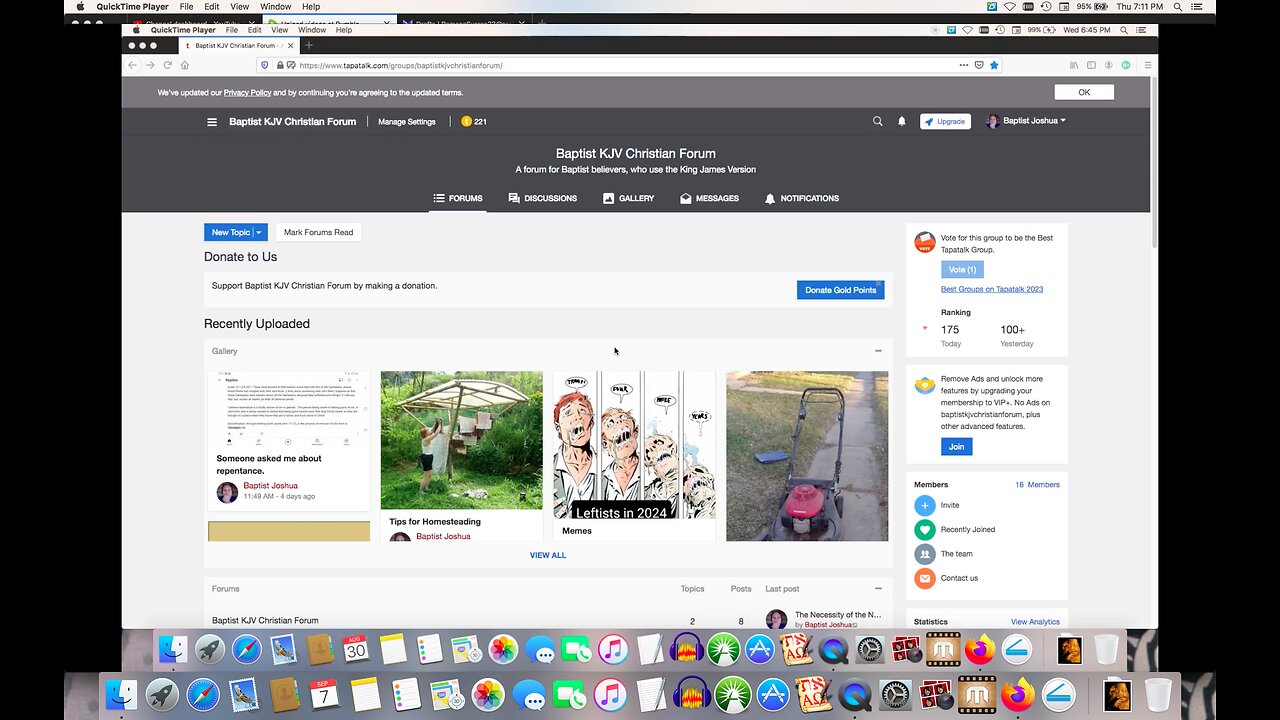Open Trash in the outer desktop Dock
The height and width of the screenshot is (720, 1280).
[x=1157, y=694]
